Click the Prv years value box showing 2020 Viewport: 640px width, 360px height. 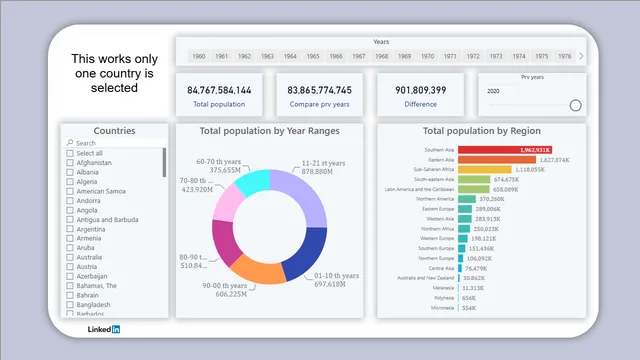501,91
